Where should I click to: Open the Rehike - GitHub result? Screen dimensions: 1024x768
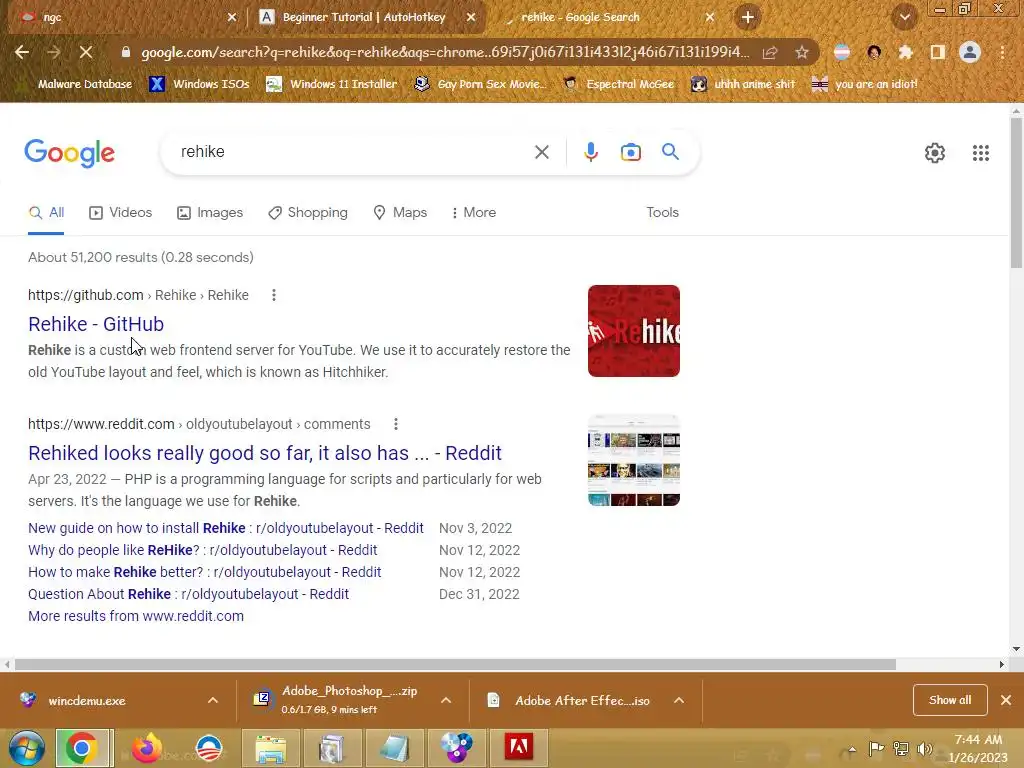(x=96, y=324)
